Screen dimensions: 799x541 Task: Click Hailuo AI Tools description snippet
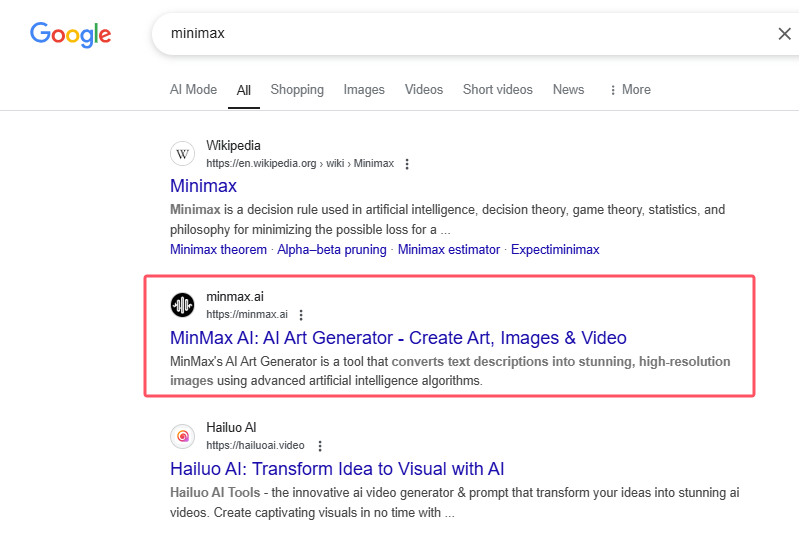[x=455, y=502]
